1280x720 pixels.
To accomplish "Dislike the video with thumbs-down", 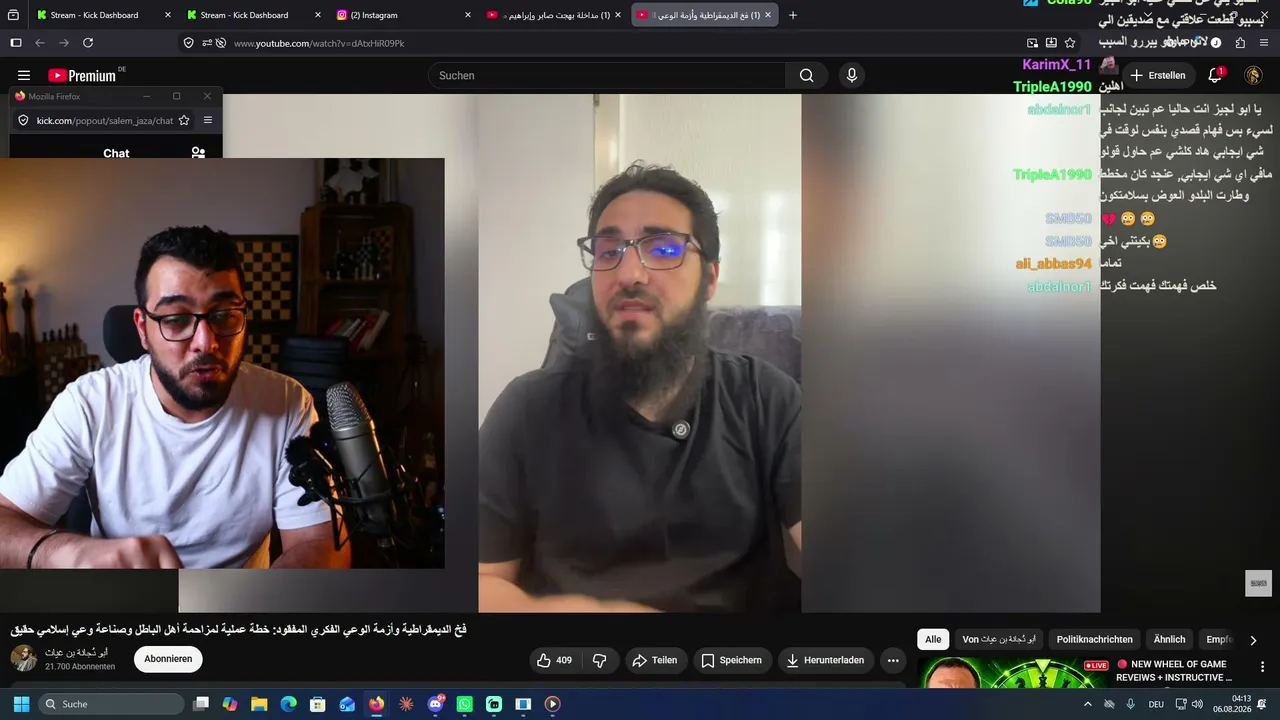I will [x=600, y=660].
